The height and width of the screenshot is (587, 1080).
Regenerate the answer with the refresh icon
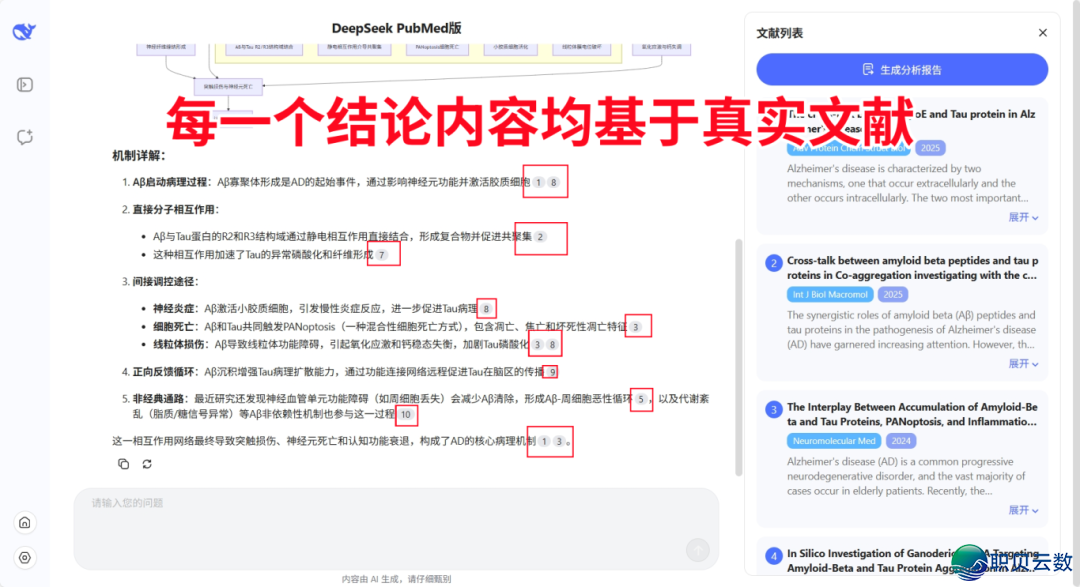pyautogui.click(x=148, y=464)
